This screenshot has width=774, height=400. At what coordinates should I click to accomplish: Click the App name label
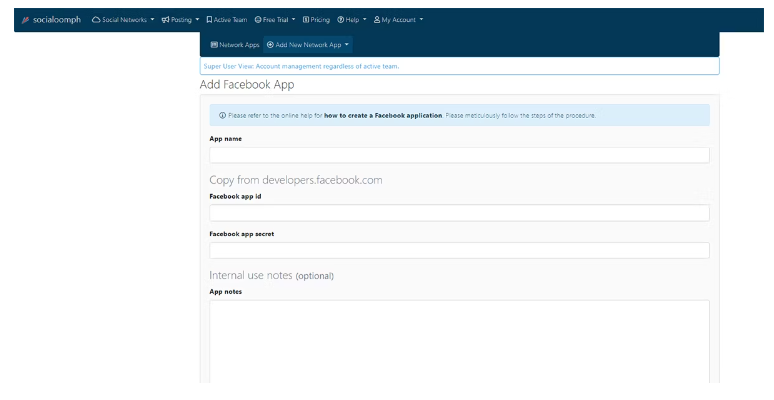(226, 139)
